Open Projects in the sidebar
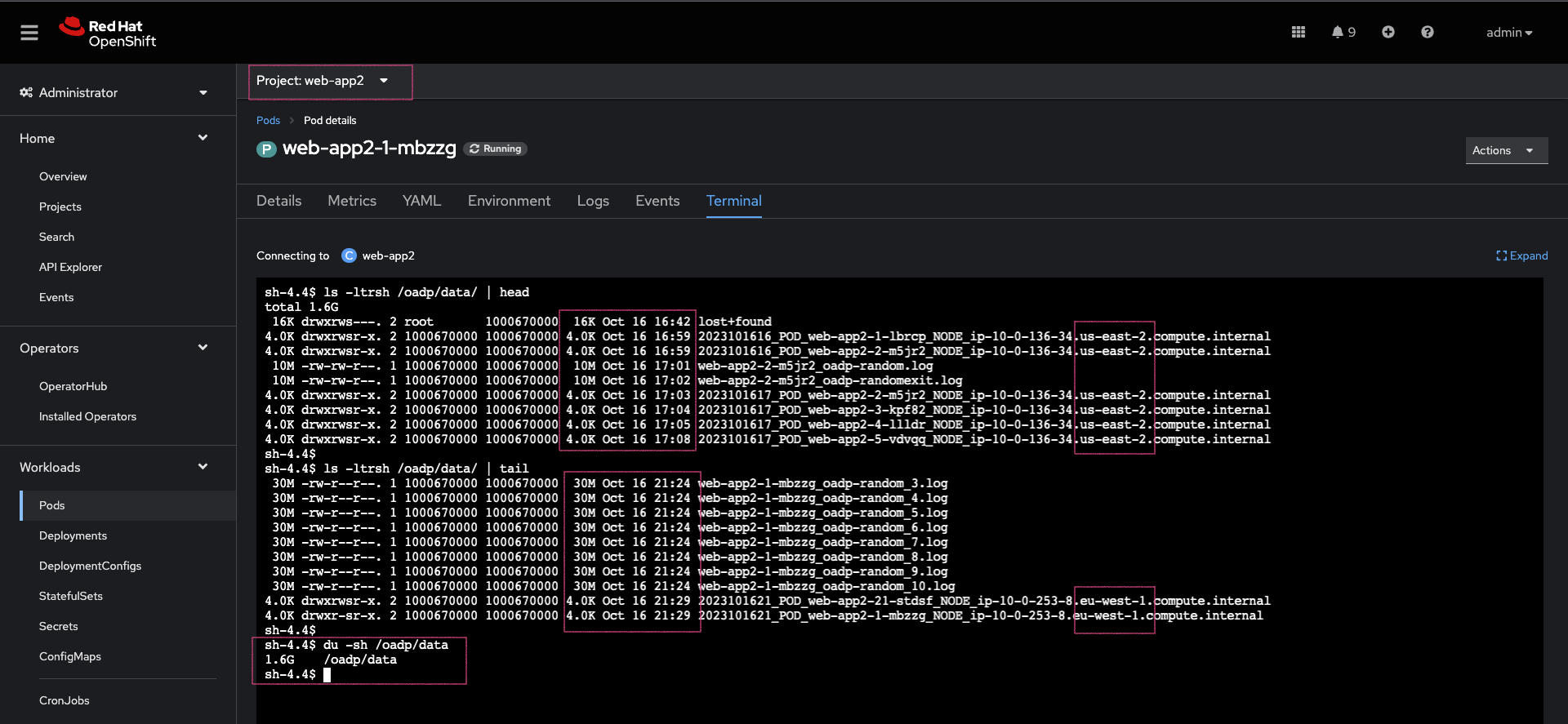The width and height of the screenshot is (1568, 724). pos(60,207)
